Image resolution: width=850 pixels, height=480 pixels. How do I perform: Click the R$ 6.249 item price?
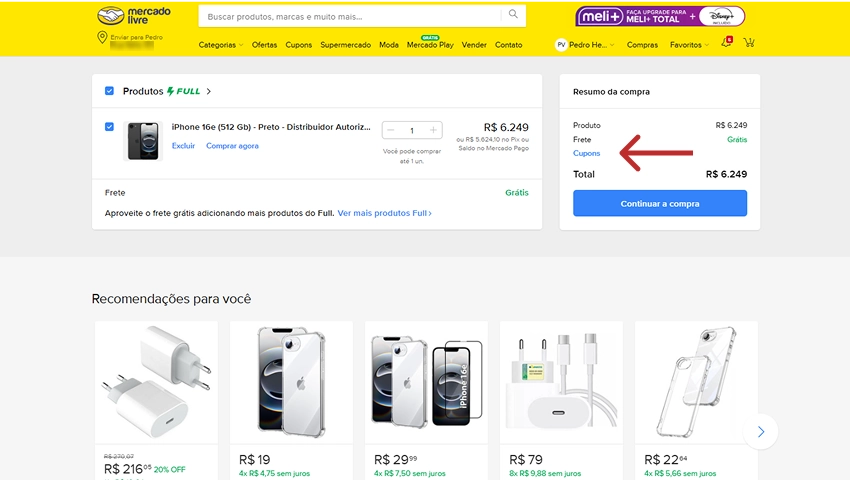[x=506, y=127]
